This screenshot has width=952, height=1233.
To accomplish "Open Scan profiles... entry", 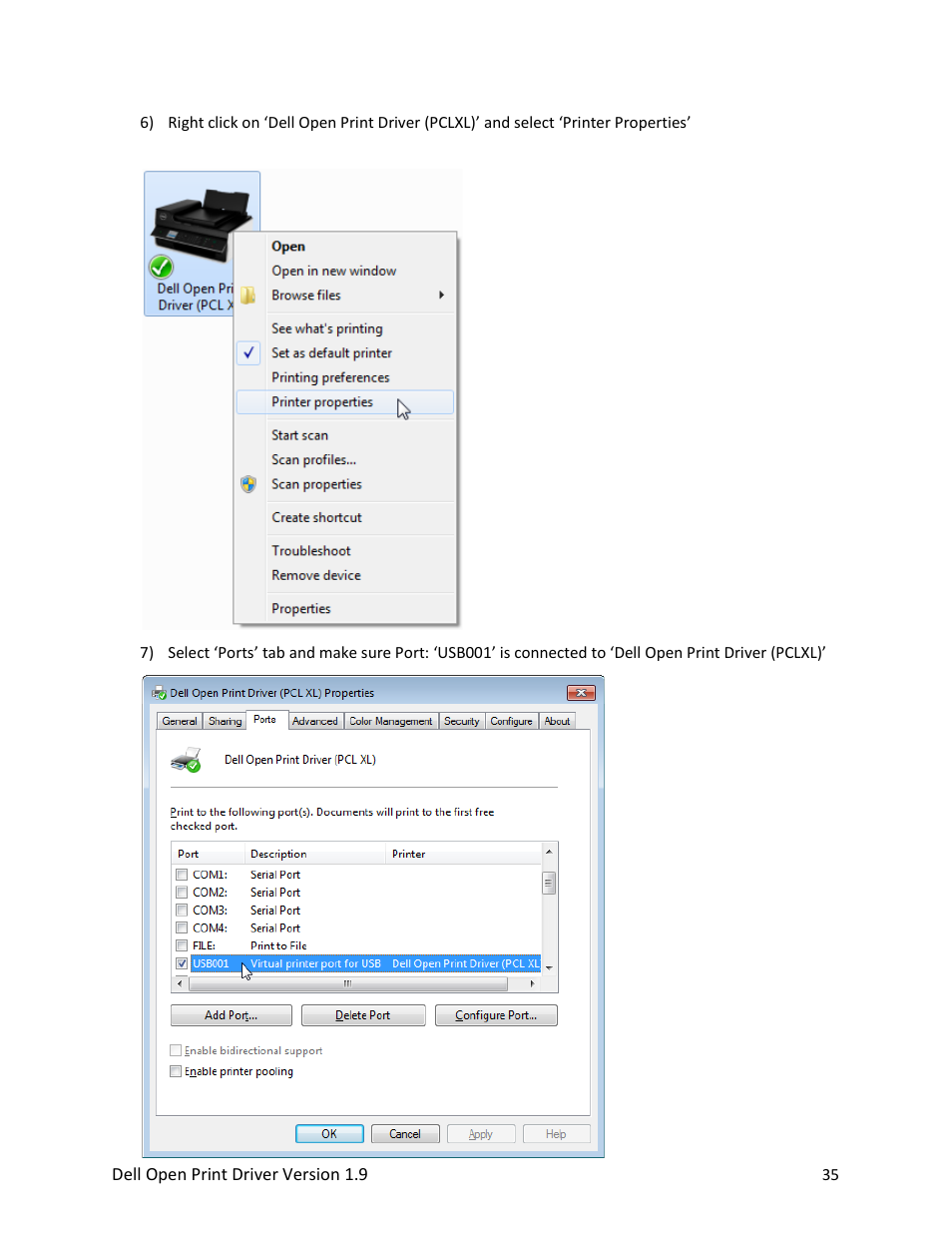I will [x=313, y=459].
